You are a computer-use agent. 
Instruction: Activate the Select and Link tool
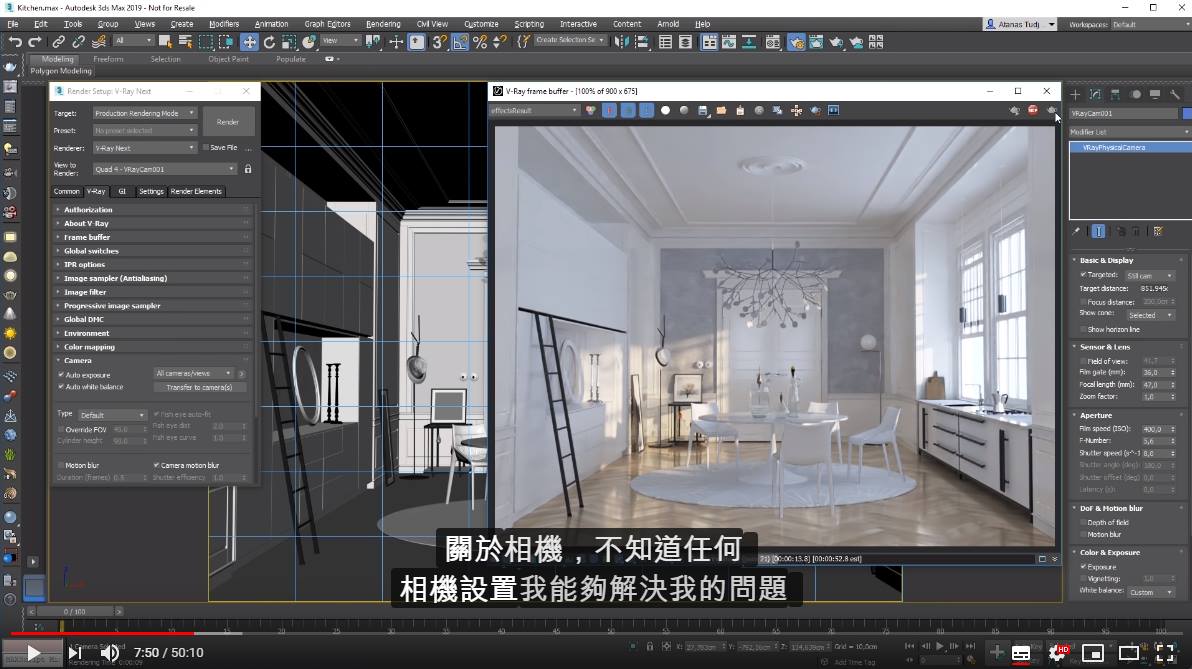[x=59, y=42]
